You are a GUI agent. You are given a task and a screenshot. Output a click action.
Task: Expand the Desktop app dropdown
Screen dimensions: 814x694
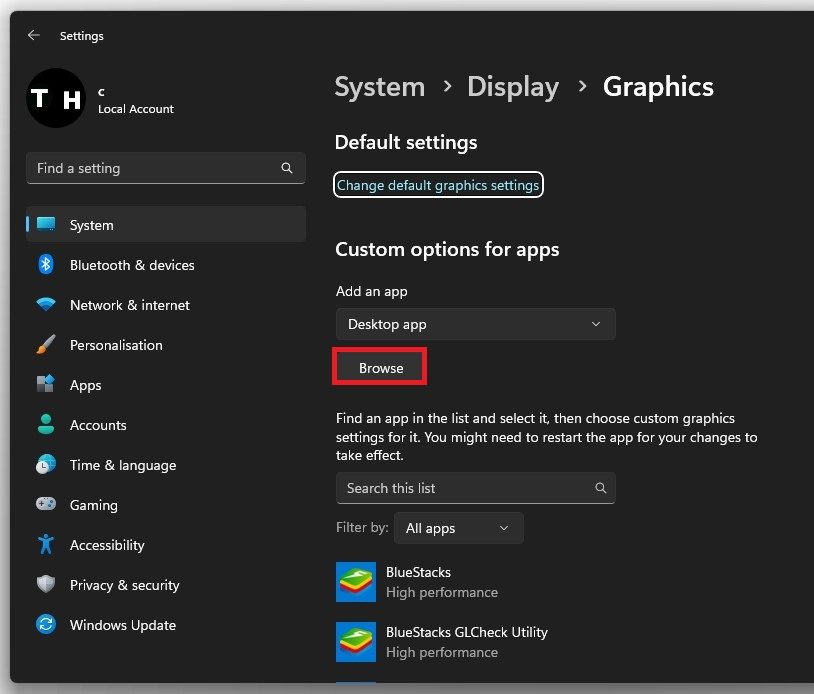tap(475, 324)
